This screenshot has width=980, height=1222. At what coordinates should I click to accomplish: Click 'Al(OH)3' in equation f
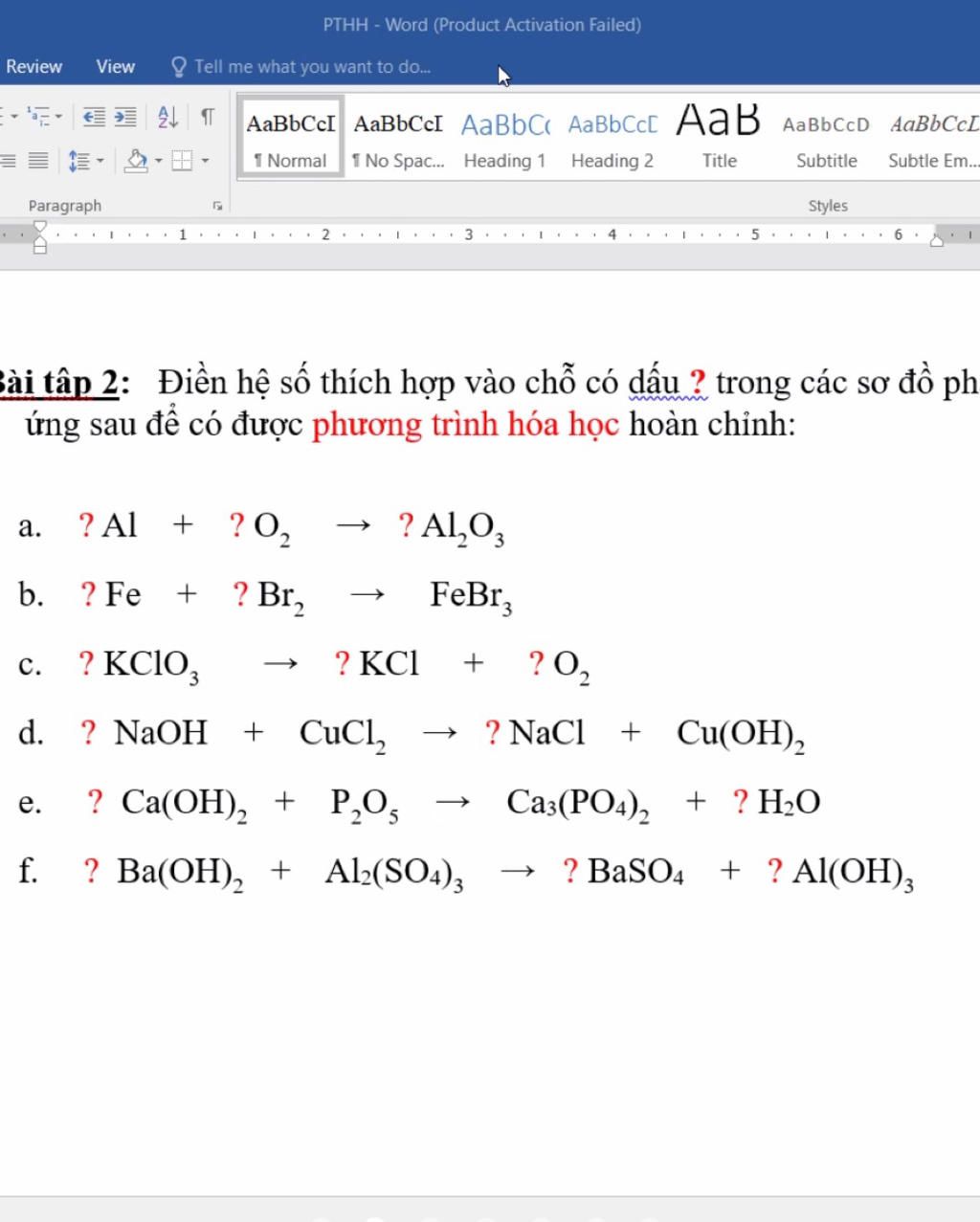[854, 873]
